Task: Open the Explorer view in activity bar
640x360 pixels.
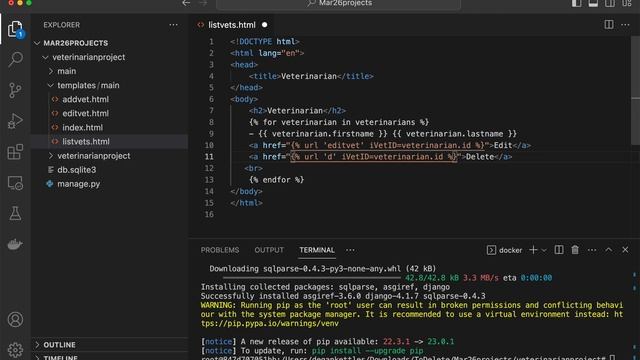Action: (x=15, y=29)
